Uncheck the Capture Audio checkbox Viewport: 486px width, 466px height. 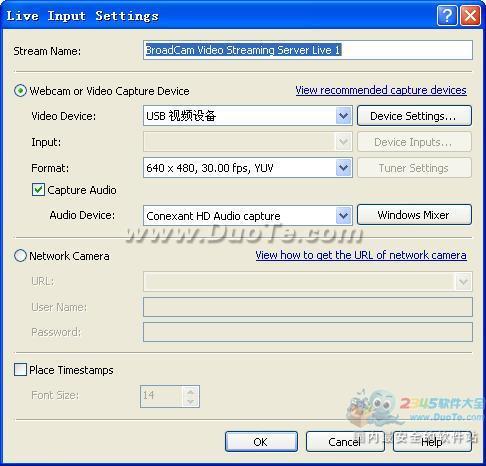tap(38, 190)
